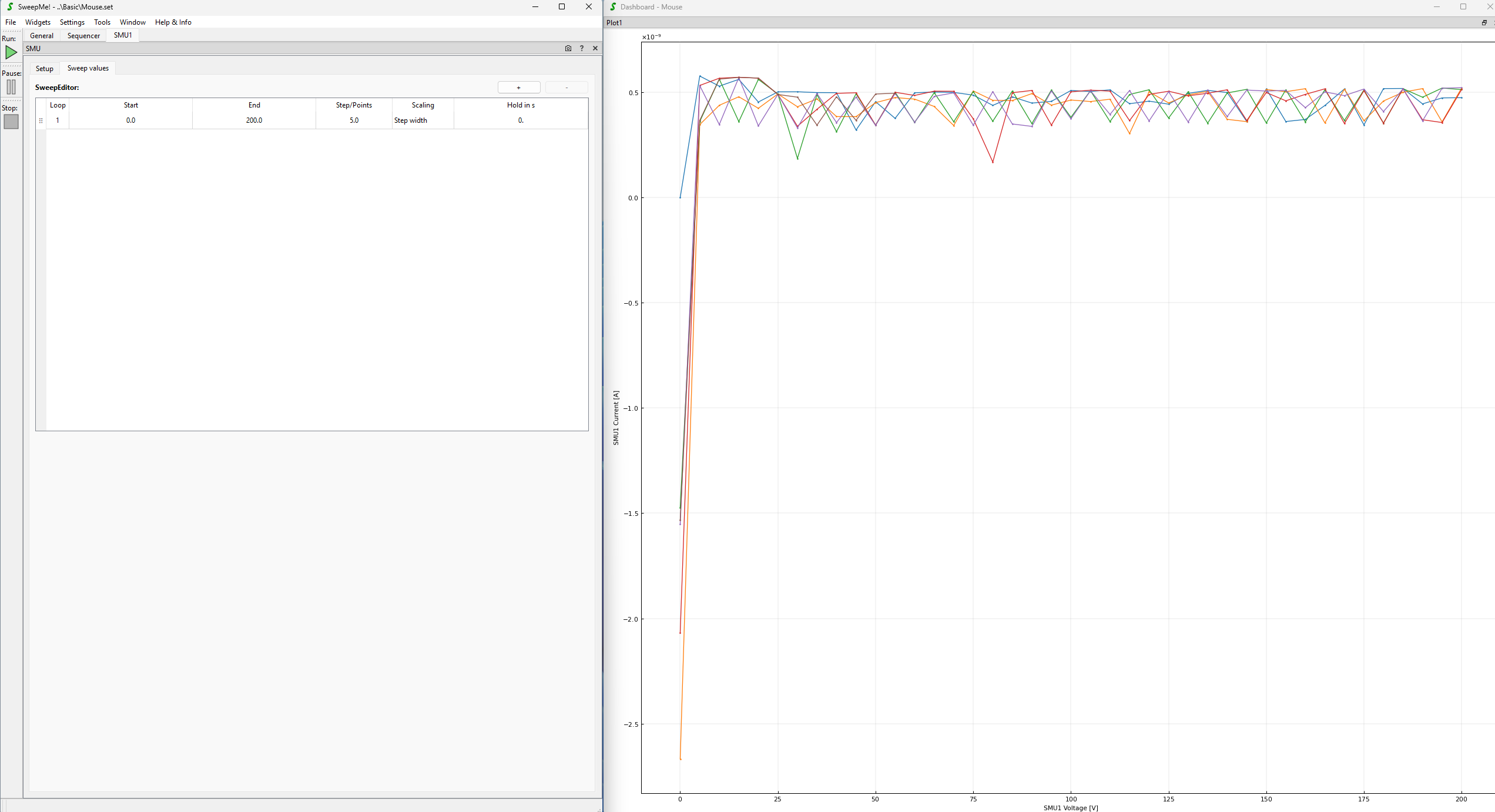Screen dimensions: 1495x812
Task: Close the SMU panel with X icon
Action: click(x=595, y=49)
